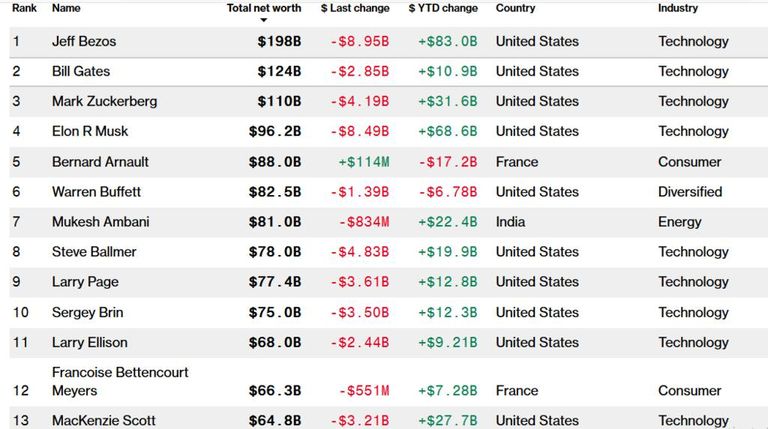768x429 pixels.
Task: Sort by the $ YTD change header
Action: pyautogui.click(x=443, y=8)
